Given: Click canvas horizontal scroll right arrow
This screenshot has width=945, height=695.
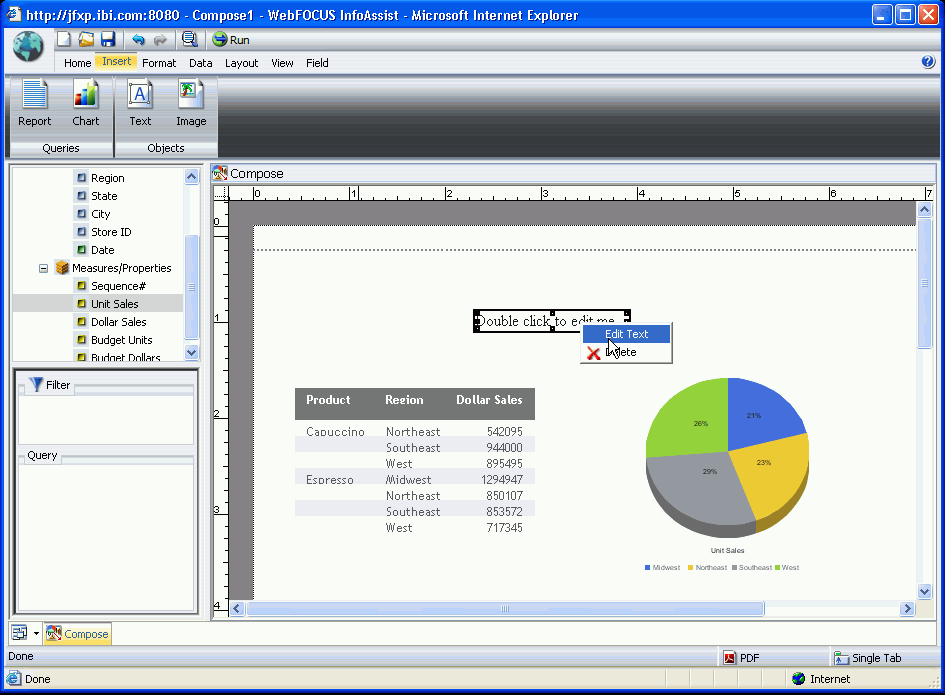Looking at the screenshot, I should click(x=908, y=609).
